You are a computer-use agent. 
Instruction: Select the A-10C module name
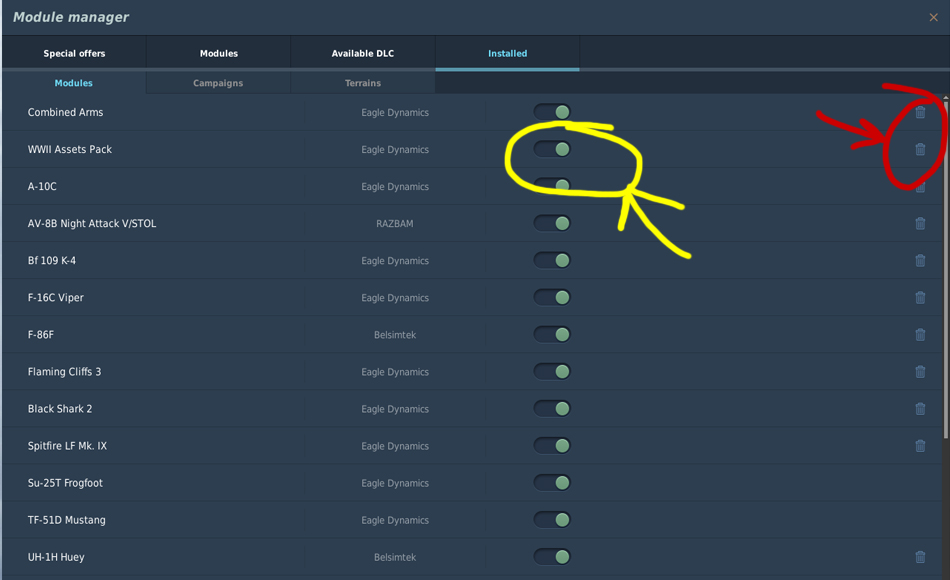tap(42, 186)
